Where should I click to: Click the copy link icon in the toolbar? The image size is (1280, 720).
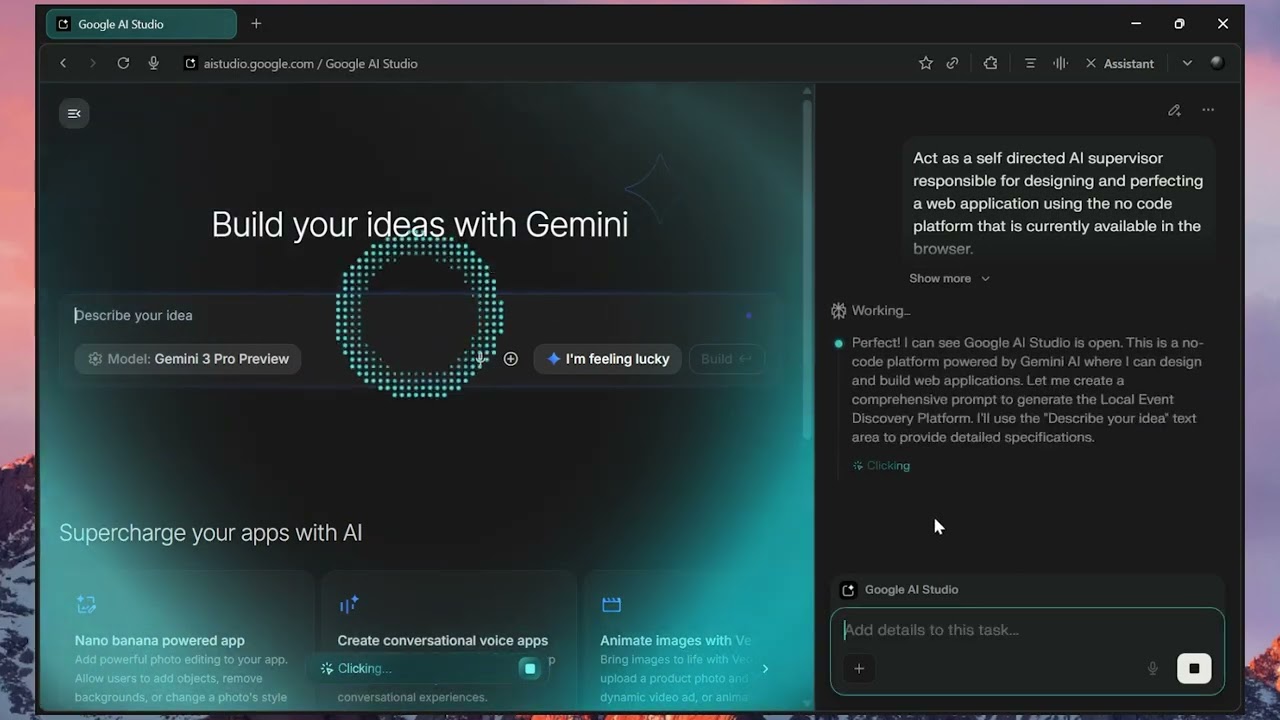click(953, 63)
